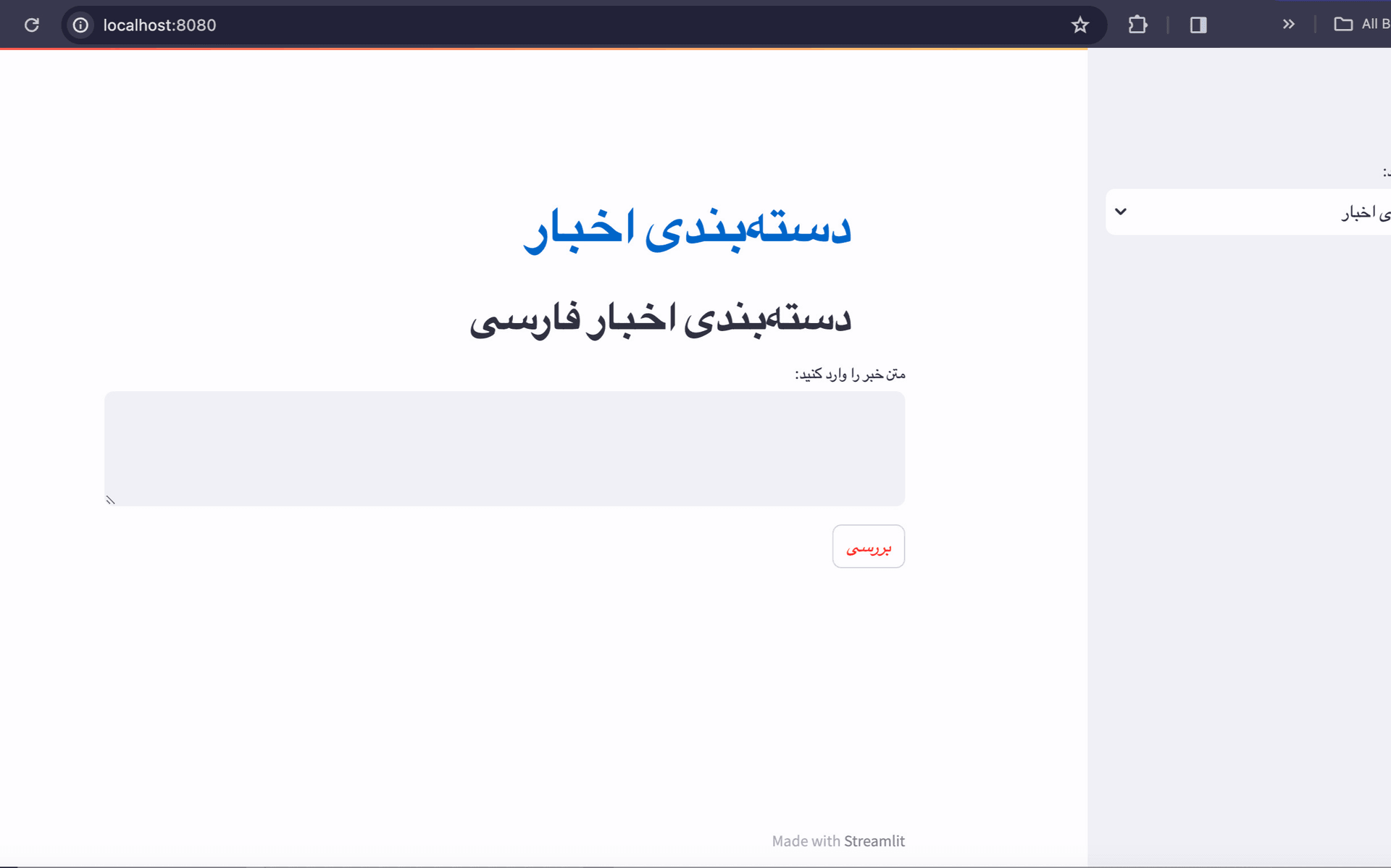Grab the text area resize handle

110,500
